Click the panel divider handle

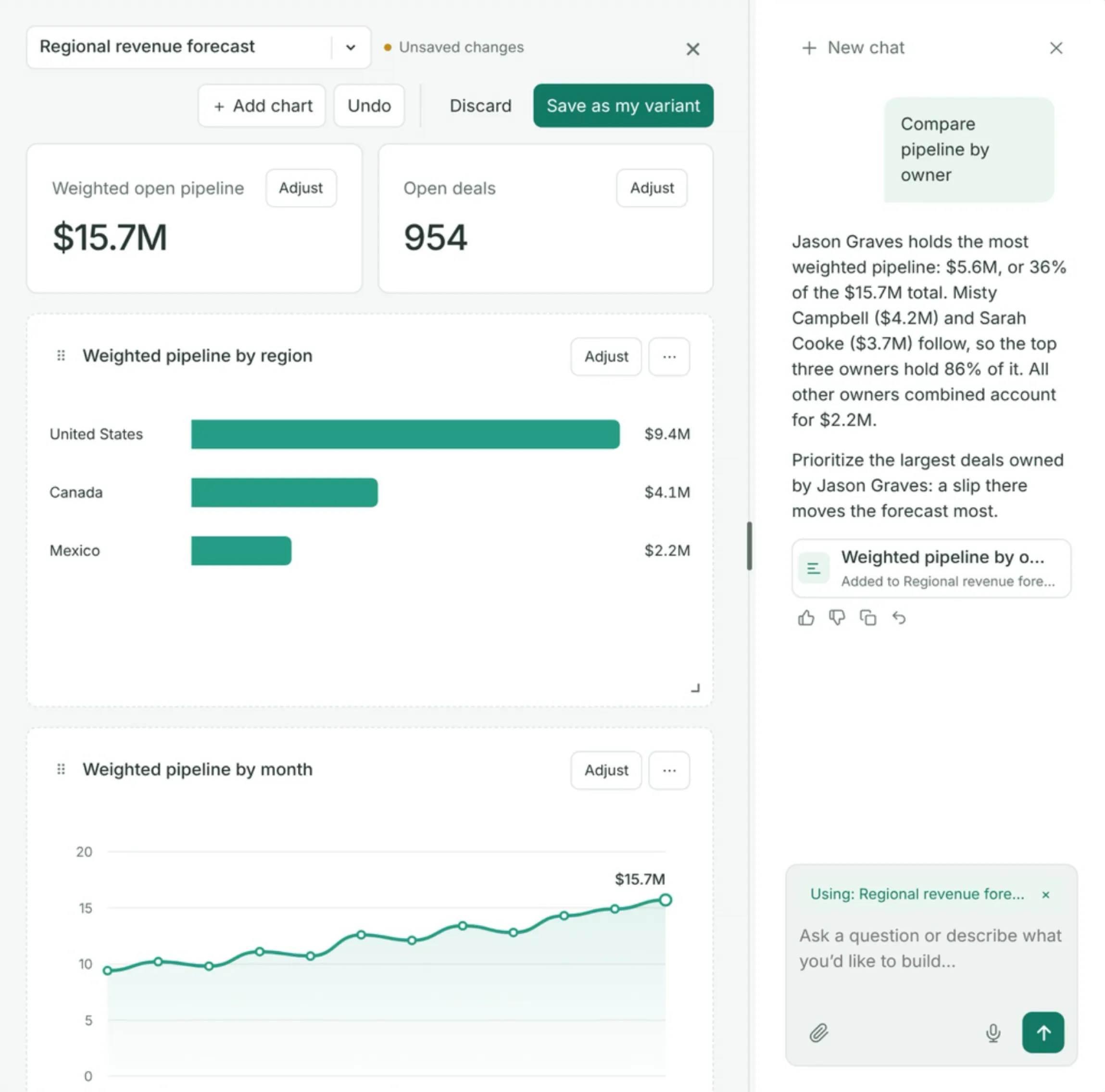(749, 546)
